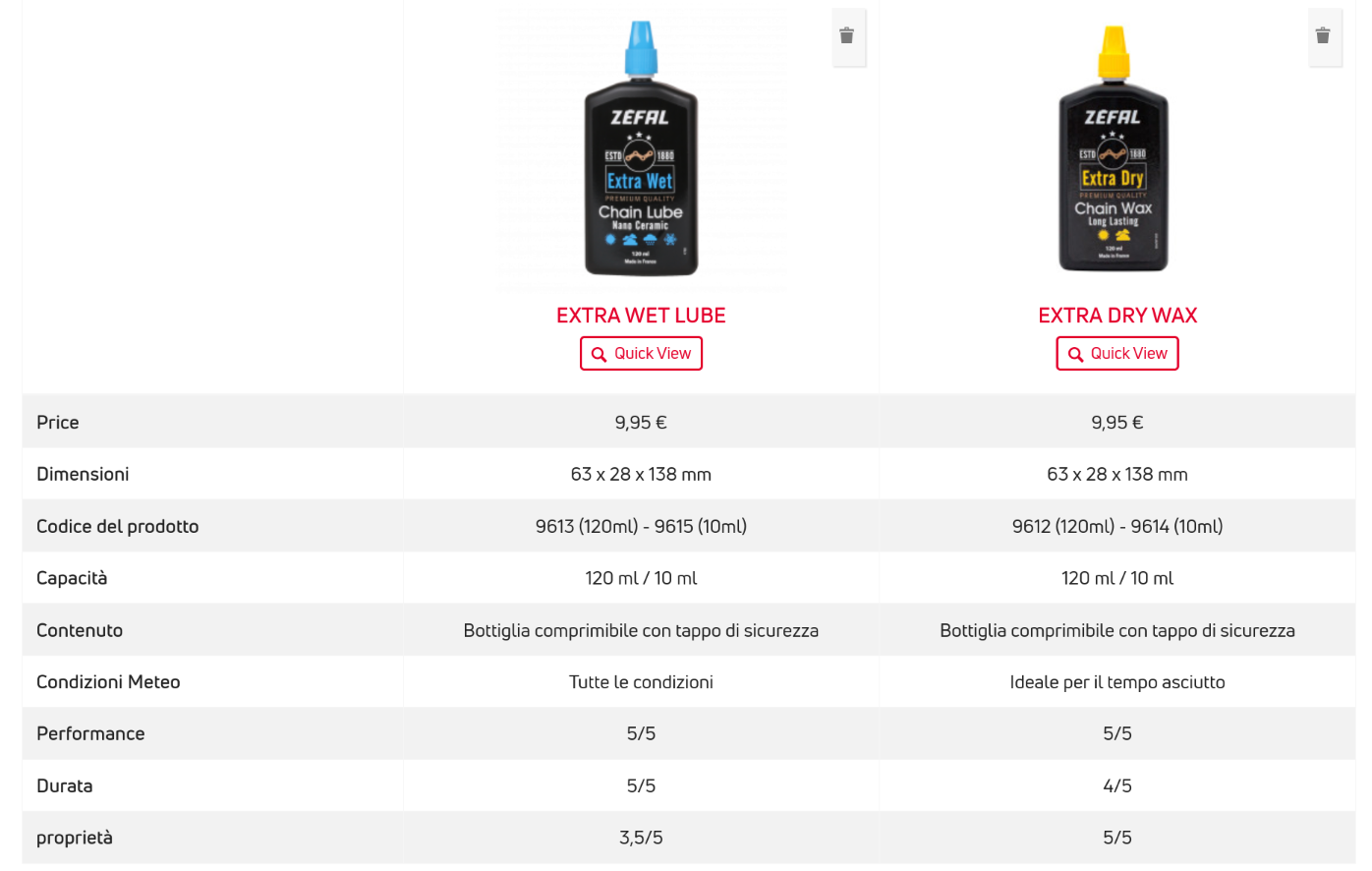Screen dimensions: 1372x871
Task: Open the Extra Dry Wax bottle image
Action: coord(1114,149)
